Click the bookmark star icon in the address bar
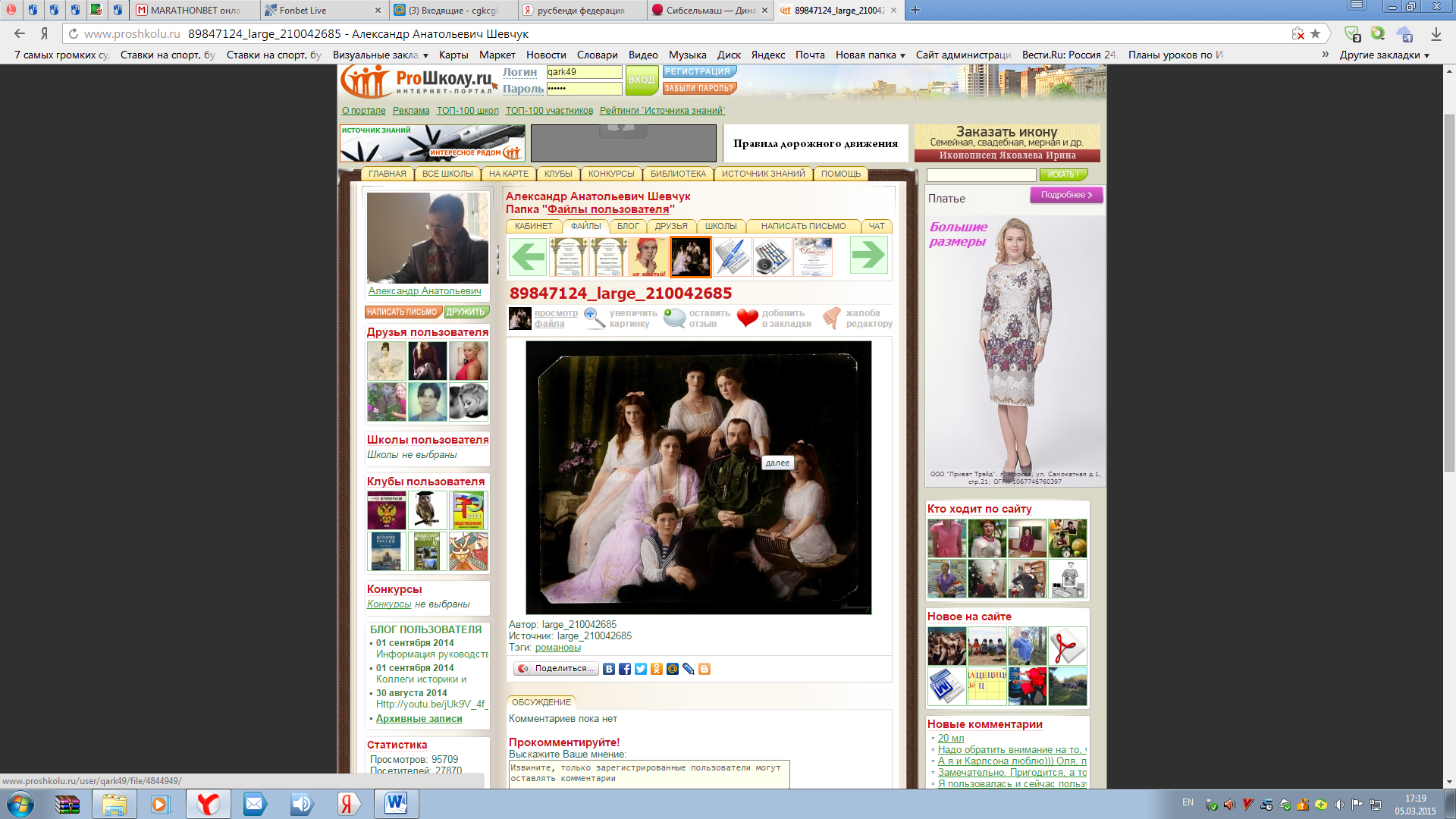Screen dimensions: 1456x819 1316,33
